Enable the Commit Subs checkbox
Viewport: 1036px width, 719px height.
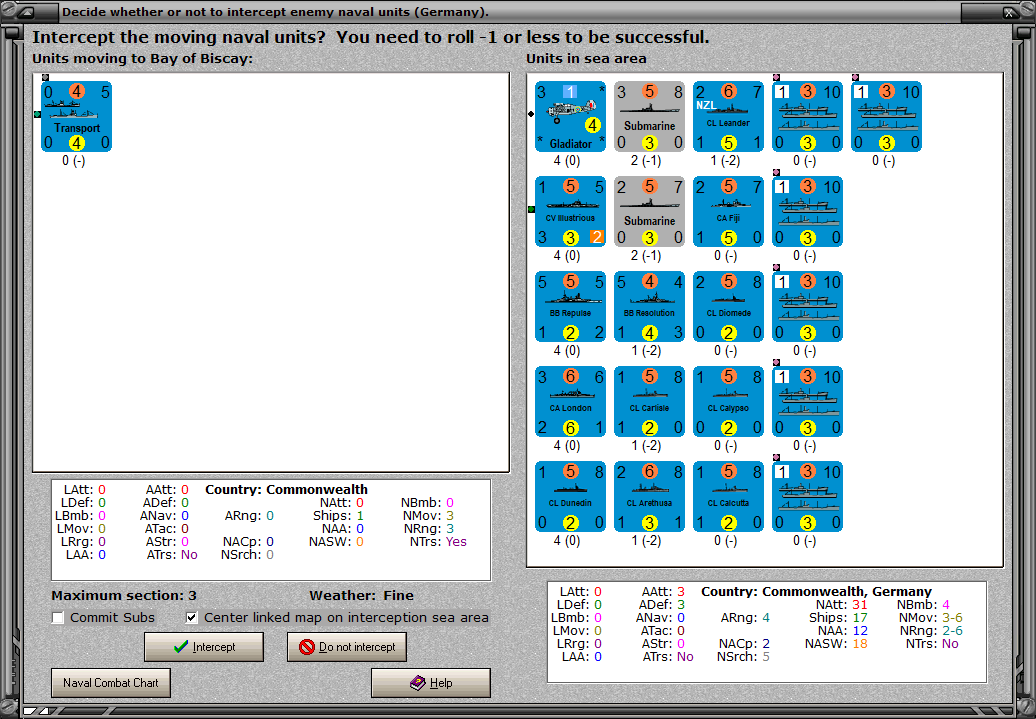pyautogui.click(x=58, y=618)
